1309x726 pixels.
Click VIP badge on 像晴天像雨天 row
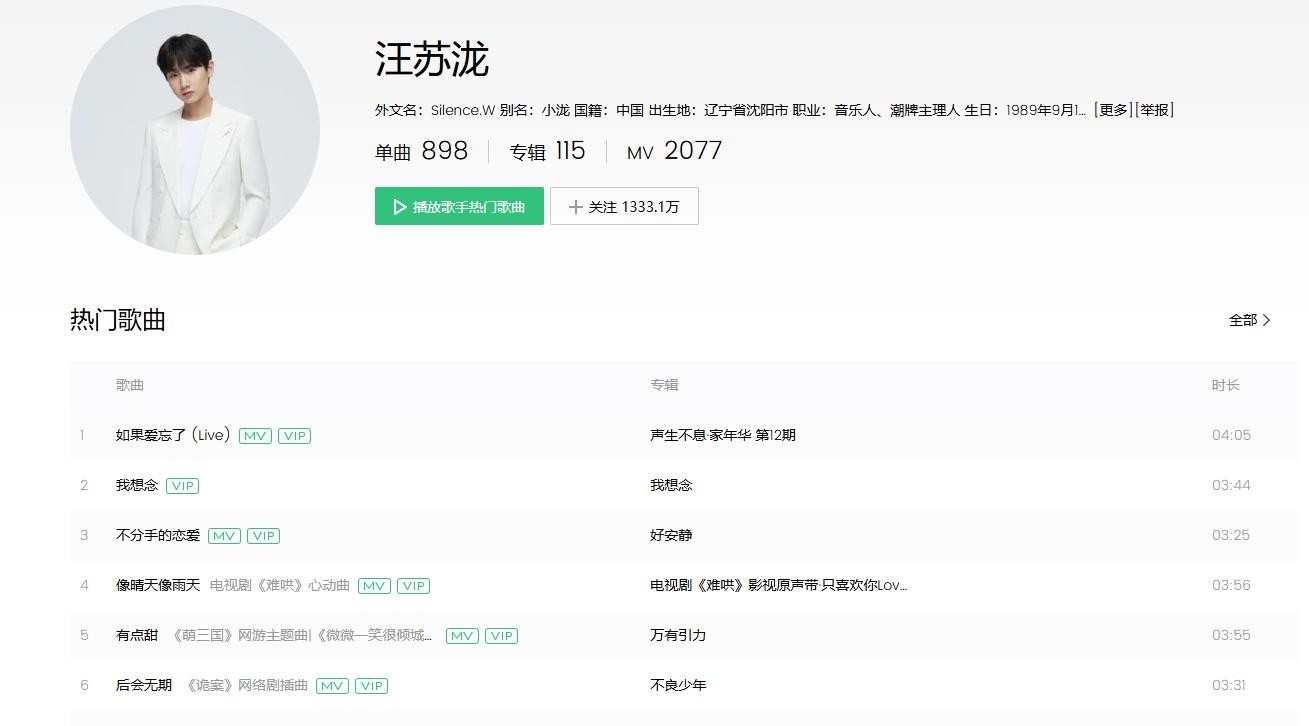pos(413,586)
